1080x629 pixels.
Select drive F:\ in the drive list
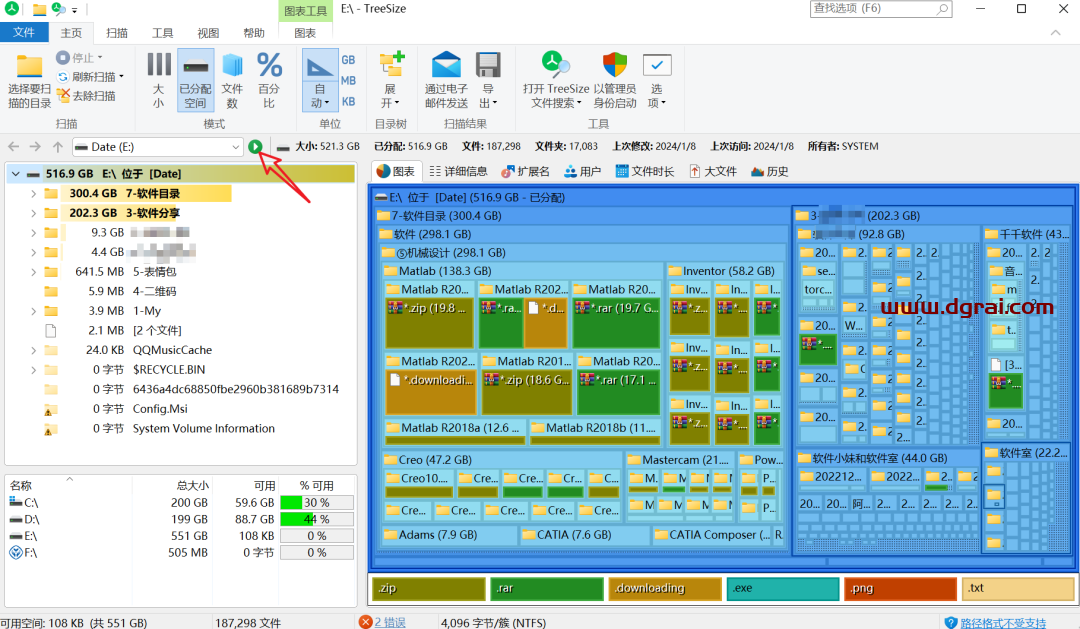tap(181, 553)
